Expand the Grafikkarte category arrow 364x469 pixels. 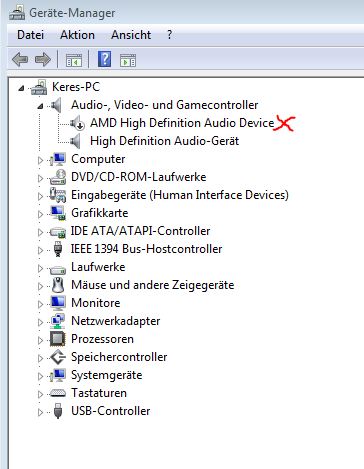coord(40,214)
